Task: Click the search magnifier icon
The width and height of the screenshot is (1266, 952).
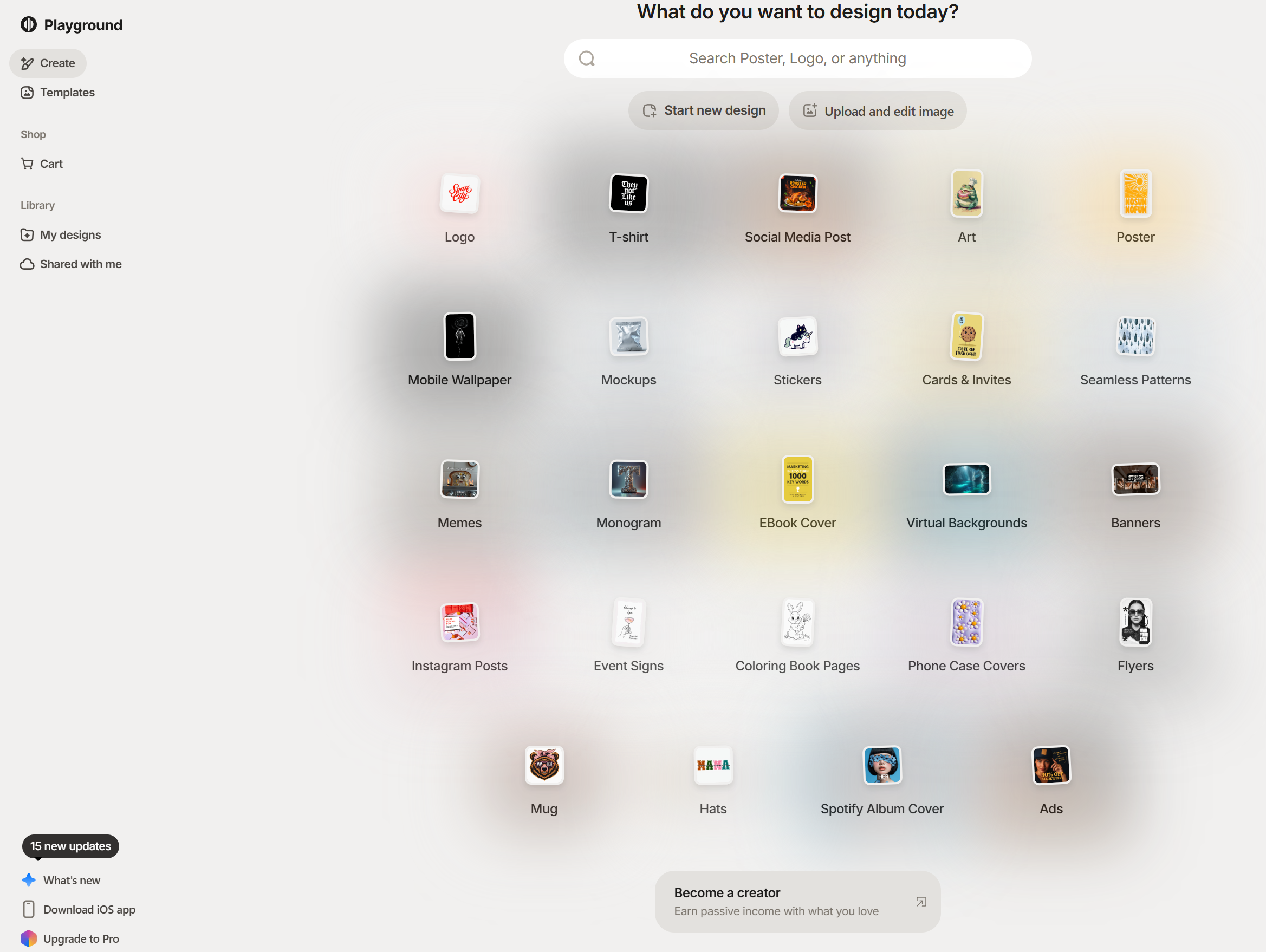Action: tap(587, 58)
